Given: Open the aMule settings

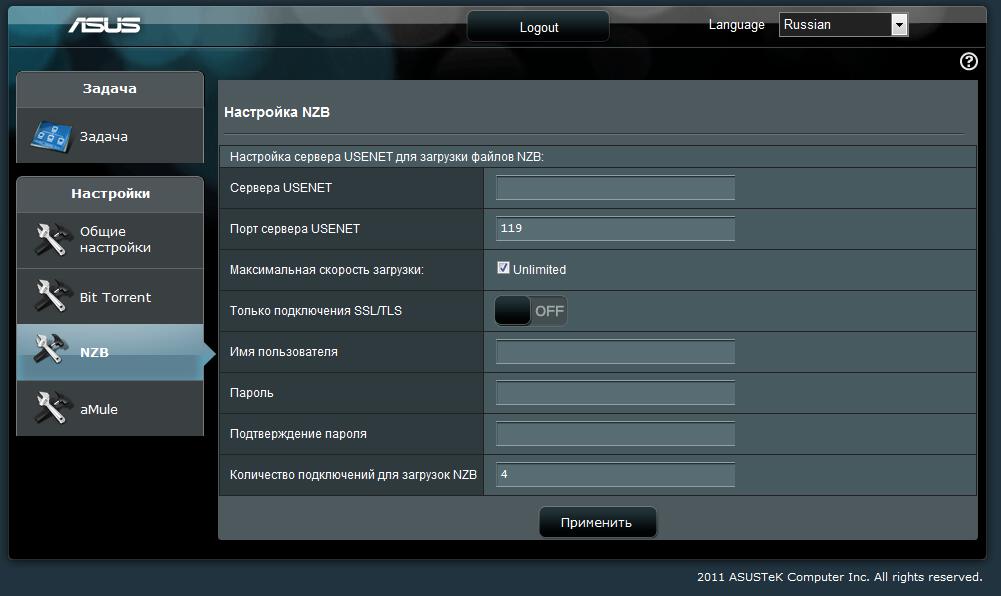Looking at the screenshot, I should tap(110, 408).
